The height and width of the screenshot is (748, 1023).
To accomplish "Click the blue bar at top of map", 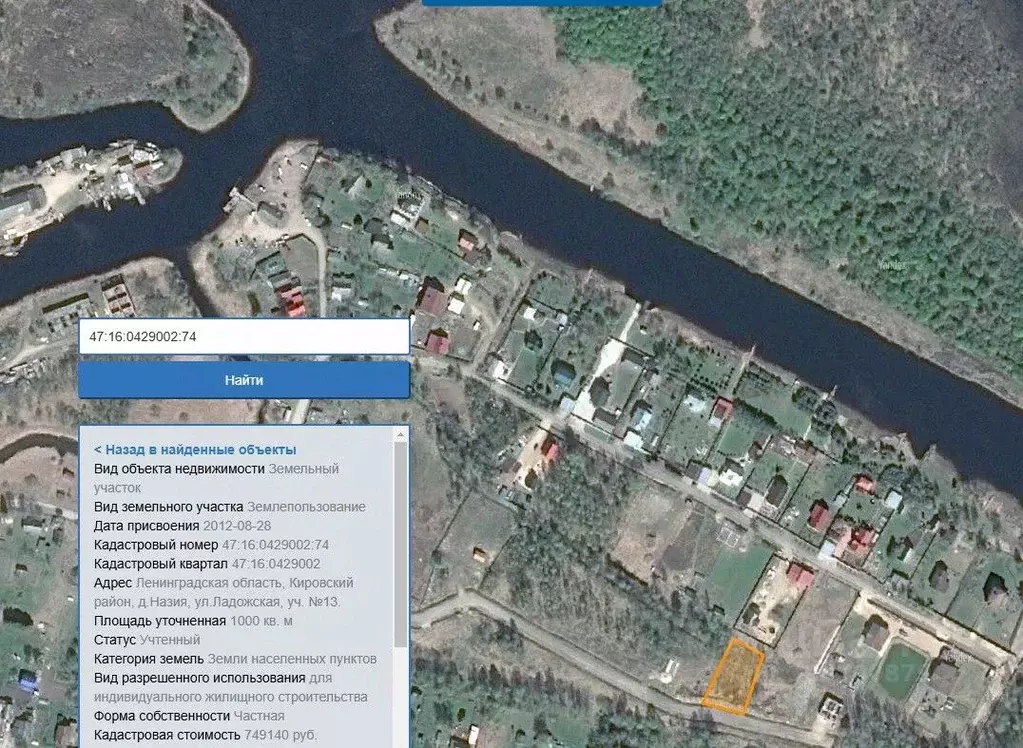I will [x=542, y=3].
